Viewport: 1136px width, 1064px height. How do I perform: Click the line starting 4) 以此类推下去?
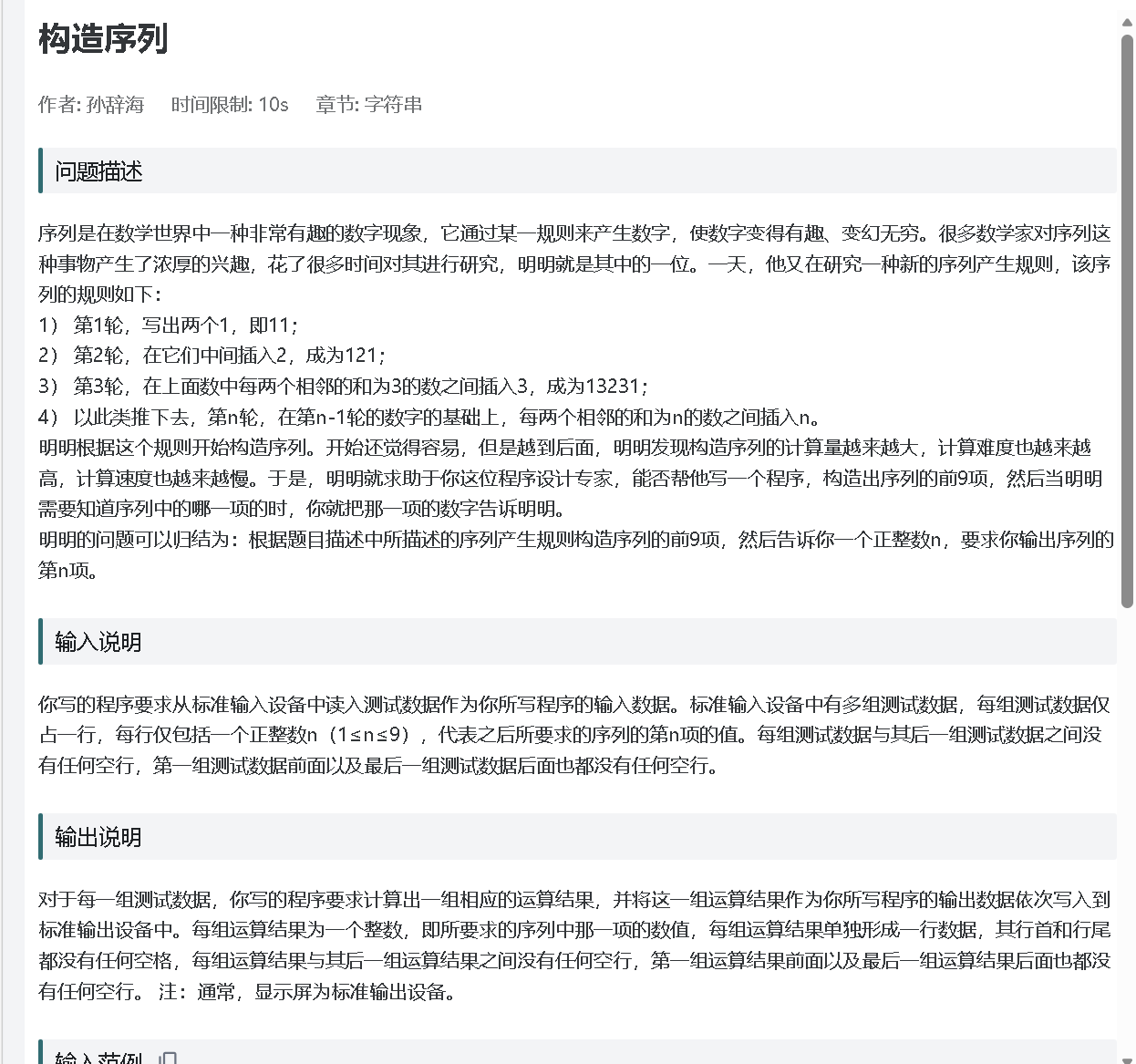(x=430, y=418)
